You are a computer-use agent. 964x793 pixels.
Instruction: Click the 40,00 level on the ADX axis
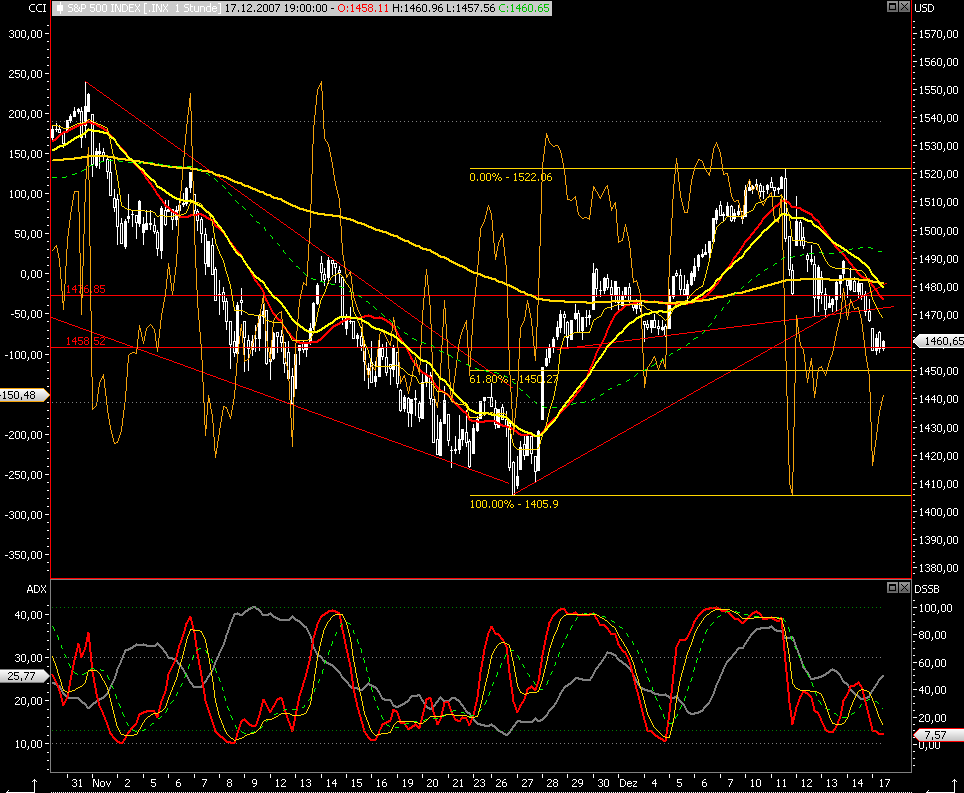coord(28,615)
